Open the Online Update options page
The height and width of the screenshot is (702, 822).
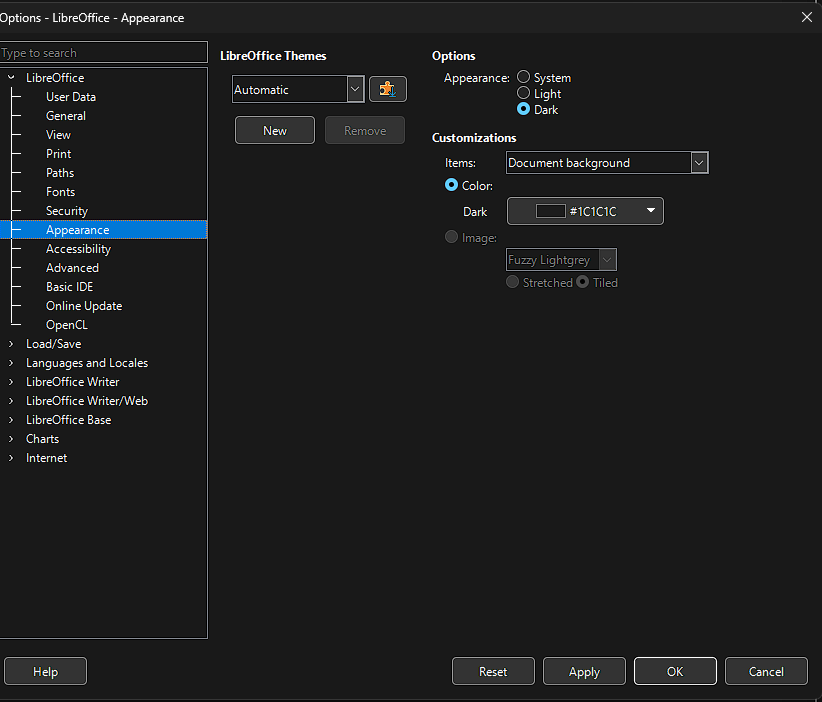[84, 306]
